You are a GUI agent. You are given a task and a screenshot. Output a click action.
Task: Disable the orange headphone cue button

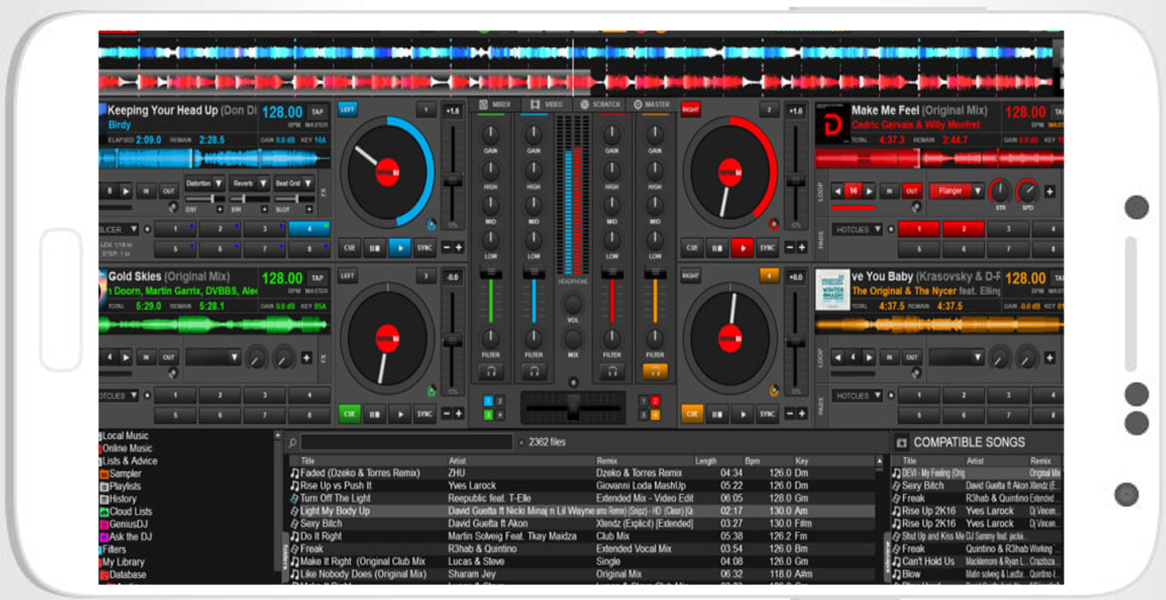(655, 372)
